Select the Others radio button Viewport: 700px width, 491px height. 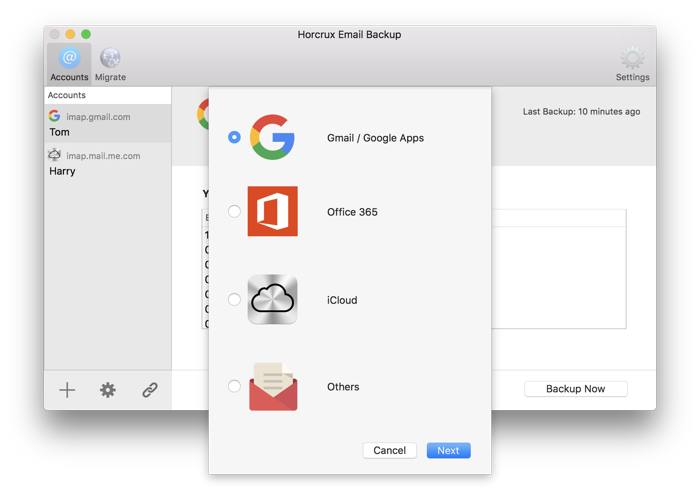click(234, 386)
